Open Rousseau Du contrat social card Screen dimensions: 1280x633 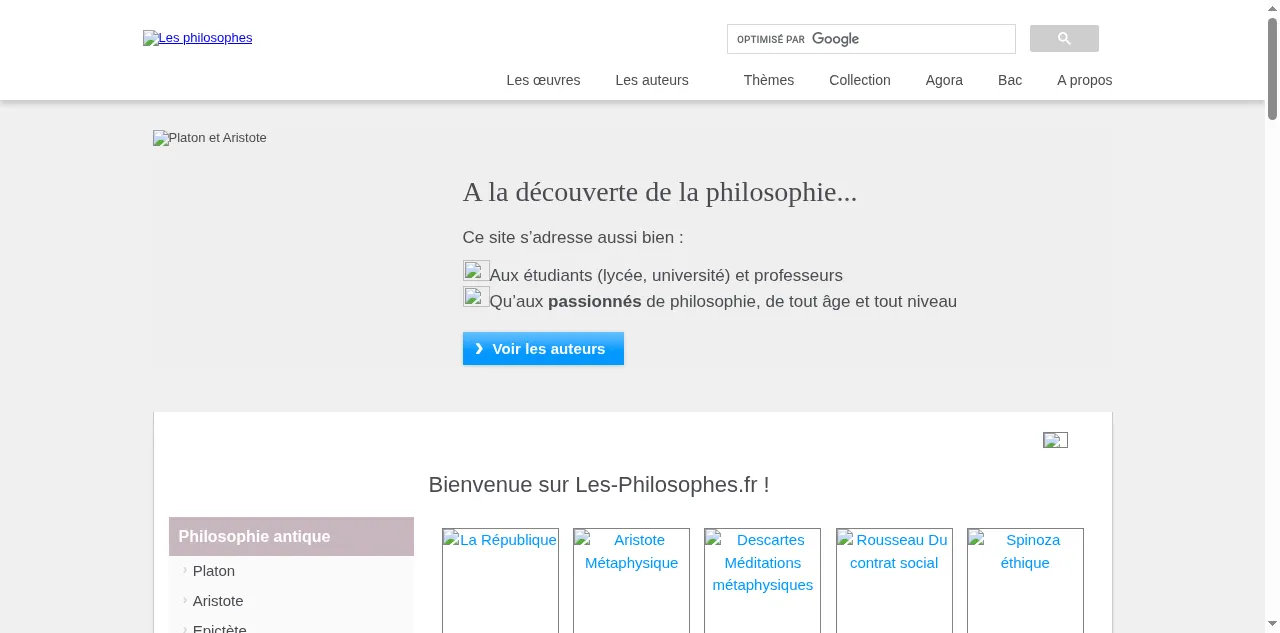(x=894, y=580)
